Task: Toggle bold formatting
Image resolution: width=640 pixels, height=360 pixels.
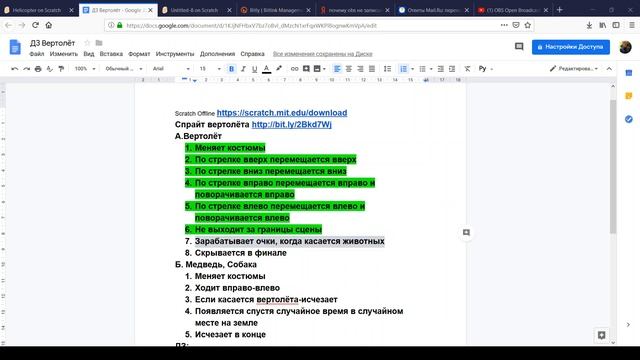Action: 231,69
